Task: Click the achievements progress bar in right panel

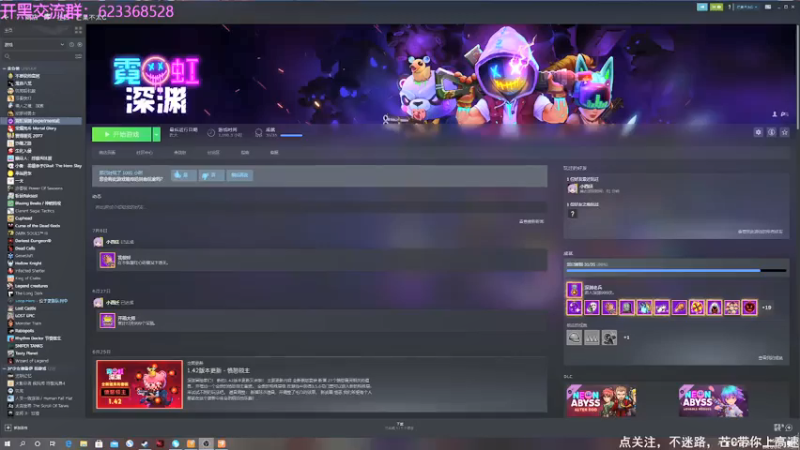Action: pyautogui.click(x=676, y=270)
